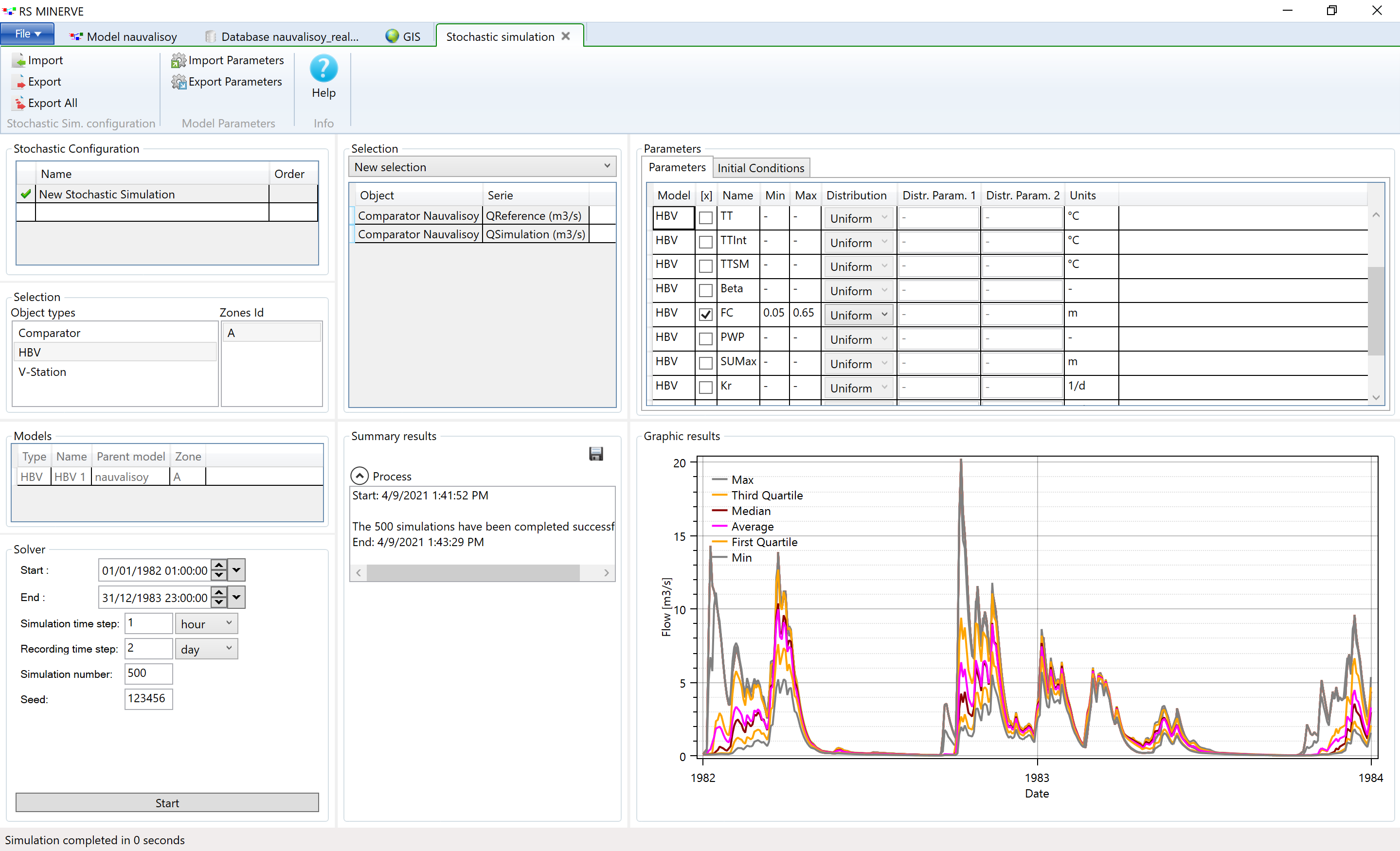
Task: Toggle the TT parameter checkbox
Action: pyautogui.click(x=705, y=216)
